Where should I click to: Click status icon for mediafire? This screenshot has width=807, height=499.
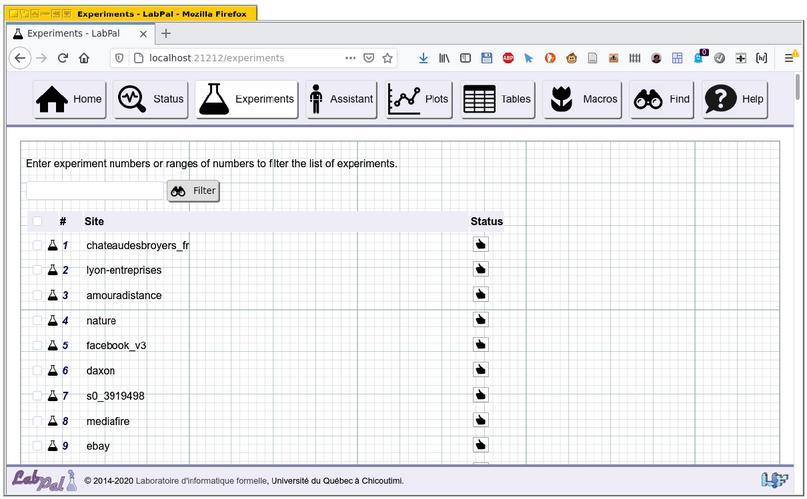point(481,420)
